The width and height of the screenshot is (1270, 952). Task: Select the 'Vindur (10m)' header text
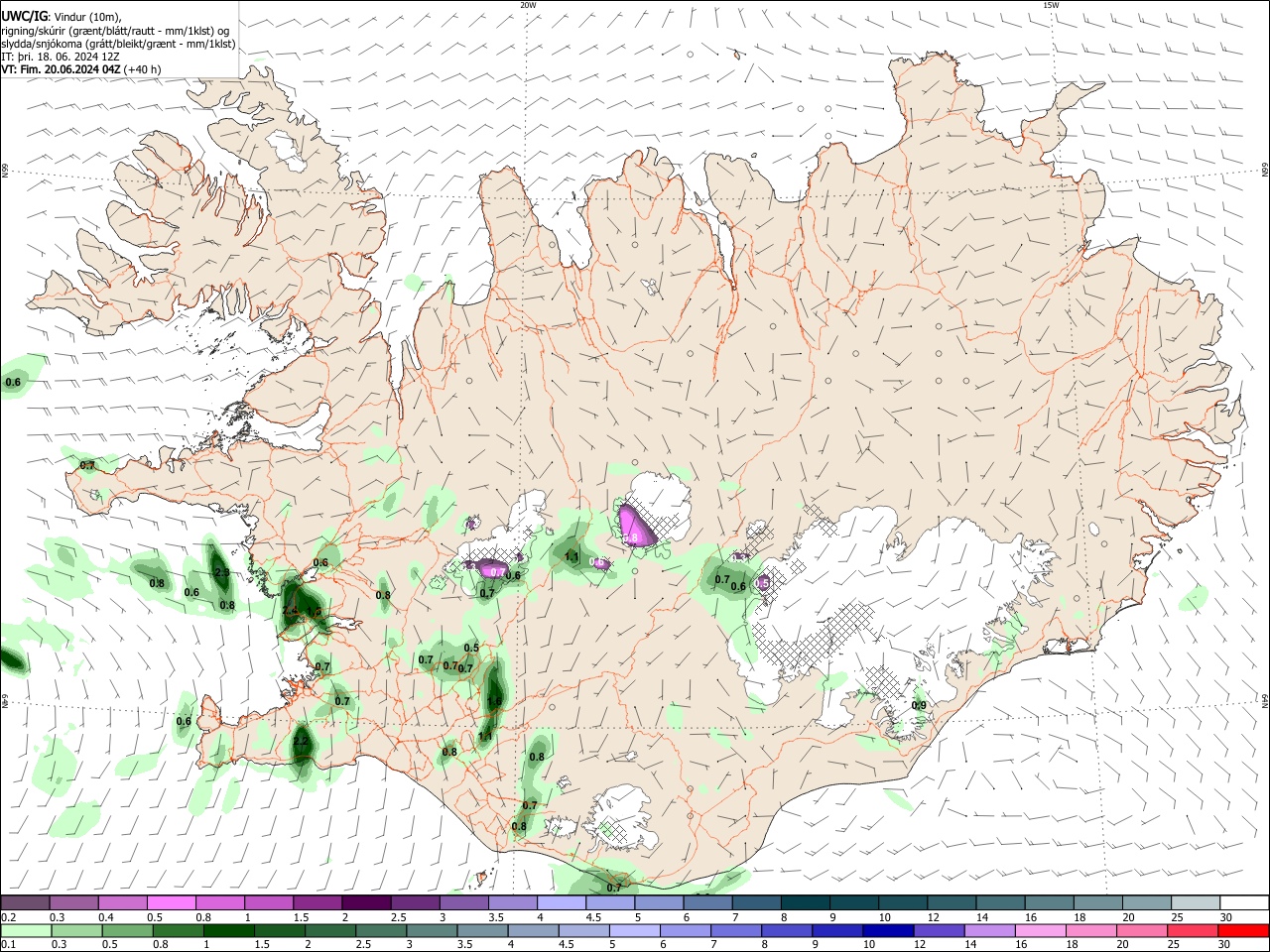[x=87, y=18]
